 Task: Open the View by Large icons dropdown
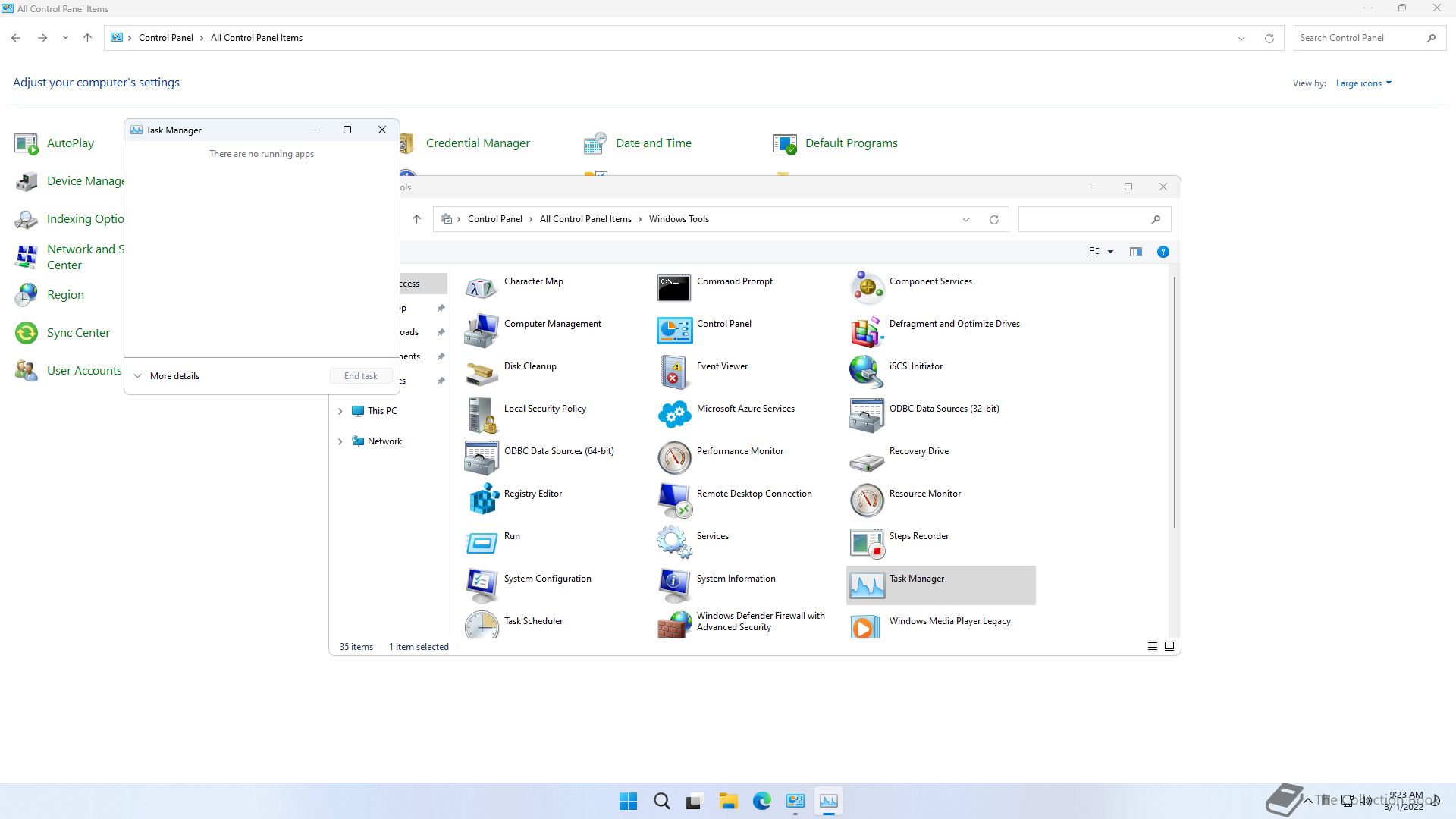pyautogui.click(x=1363, y=83)
